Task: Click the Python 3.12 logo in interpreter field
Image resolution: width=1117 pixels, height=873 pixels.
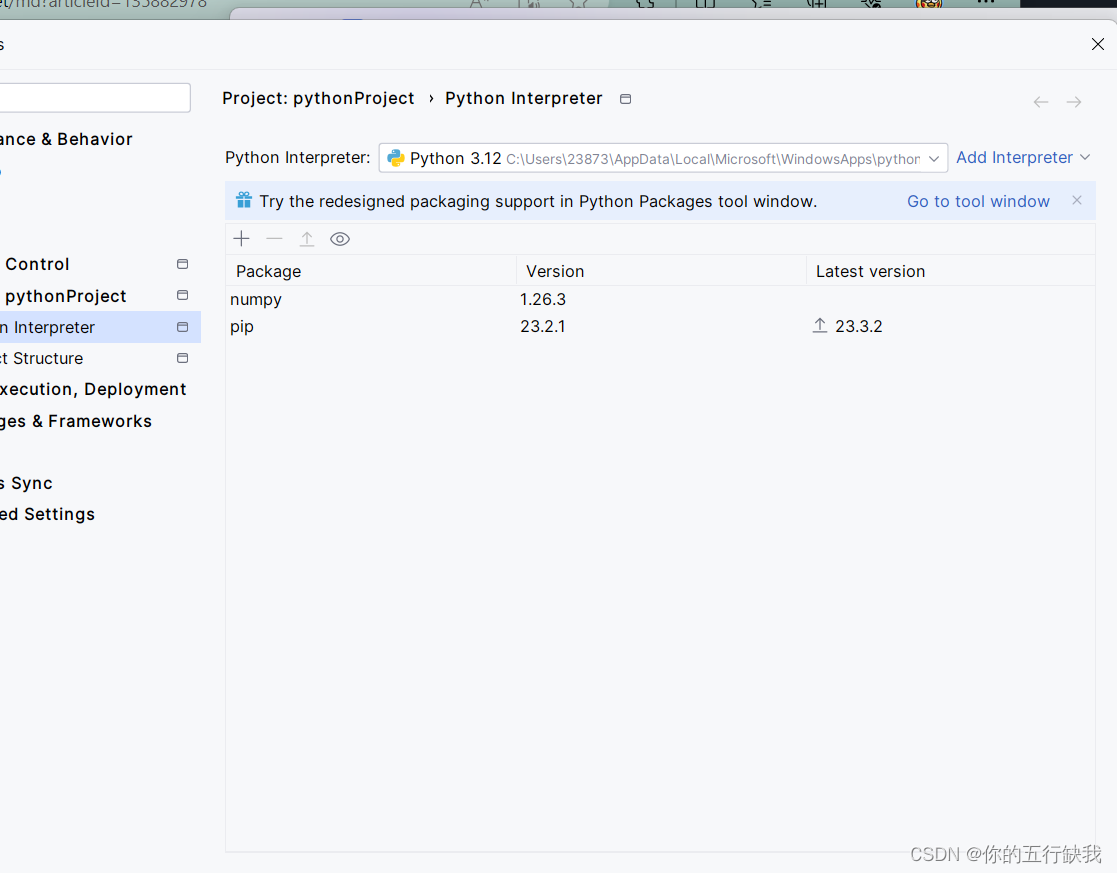Action: click(x=395, y=157)
